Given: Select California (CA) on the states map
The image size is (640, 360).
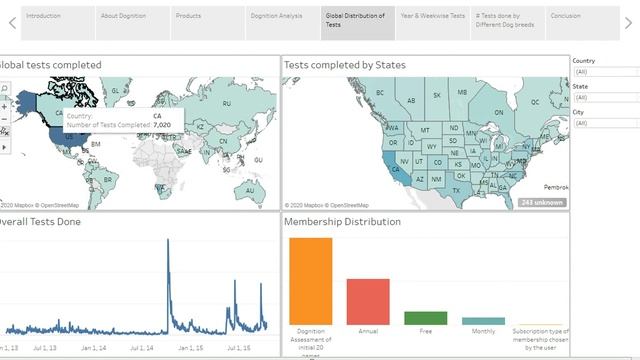Looking at the screenshot, I should [395, 169].
